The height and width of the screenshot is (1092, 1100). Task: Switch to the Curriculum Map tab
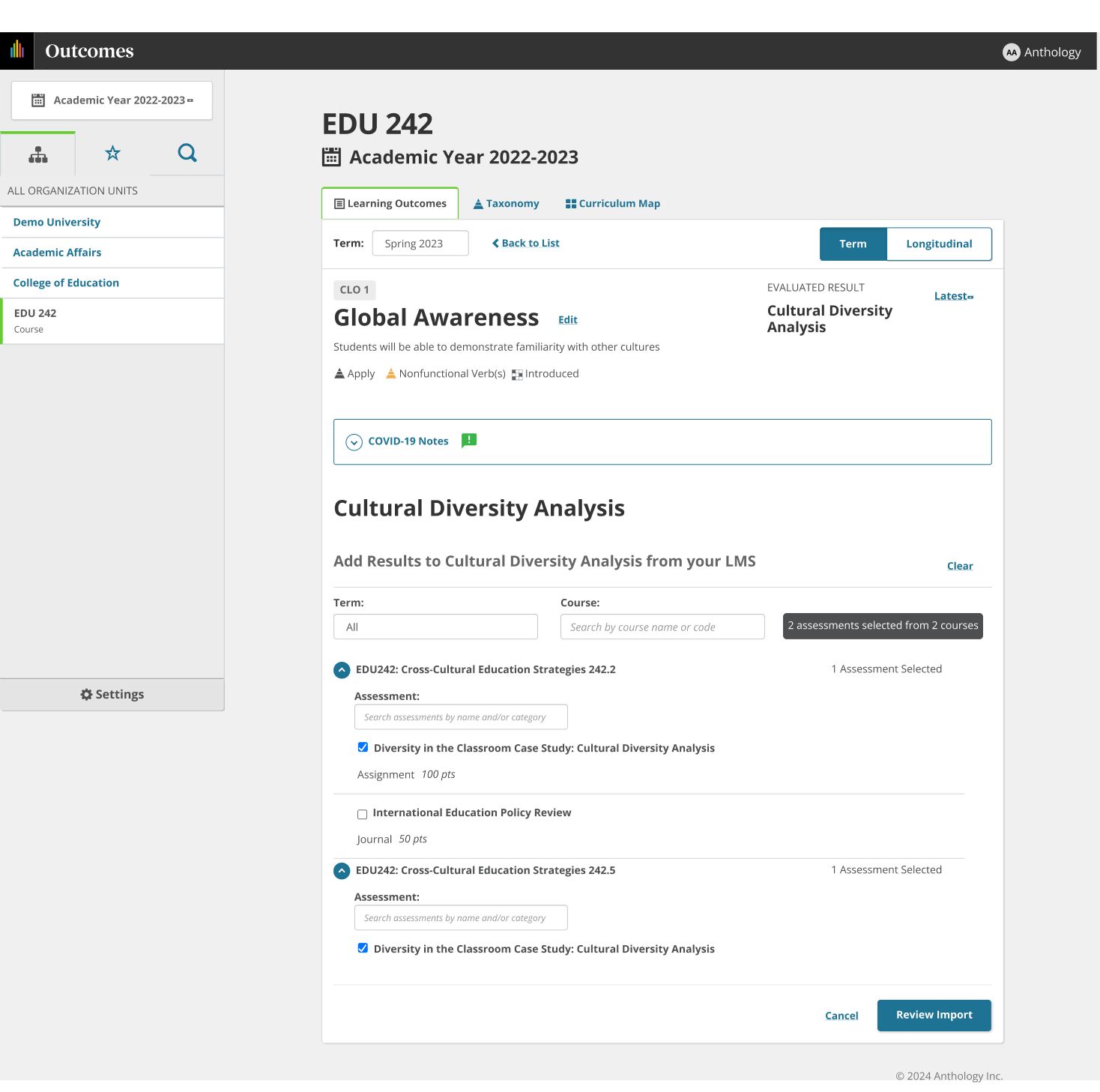pyautogui.click(x=612, y=204)
